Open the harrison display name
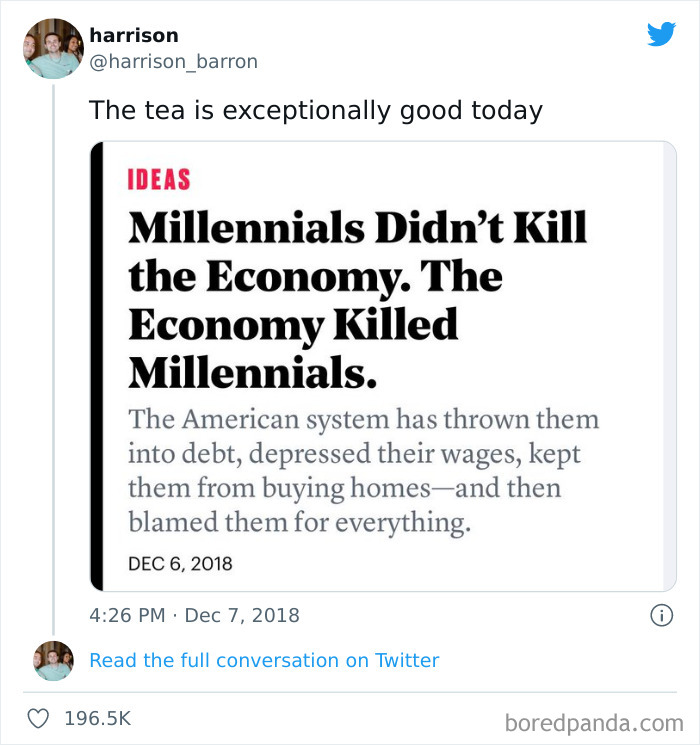This screenshot has height=745, width=700. [134, 35]
